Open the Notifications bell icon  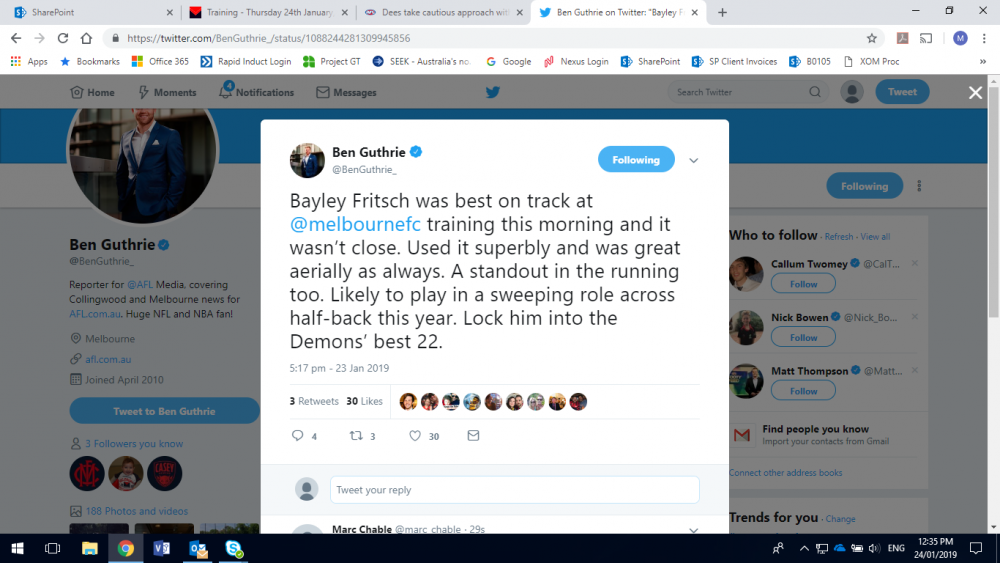pos(225,91)
